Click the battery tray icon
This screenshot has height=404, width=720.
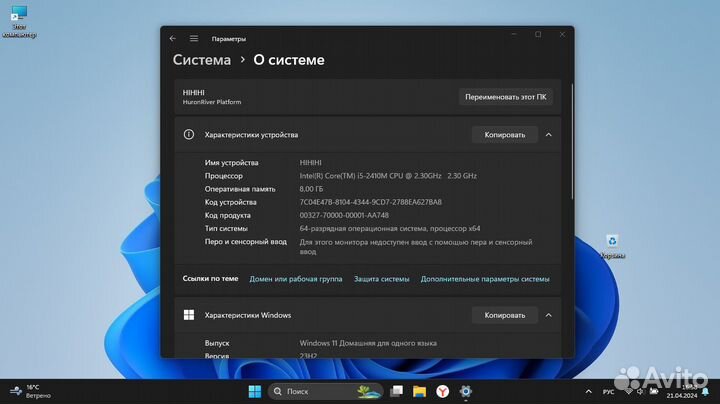coord(654,392)
